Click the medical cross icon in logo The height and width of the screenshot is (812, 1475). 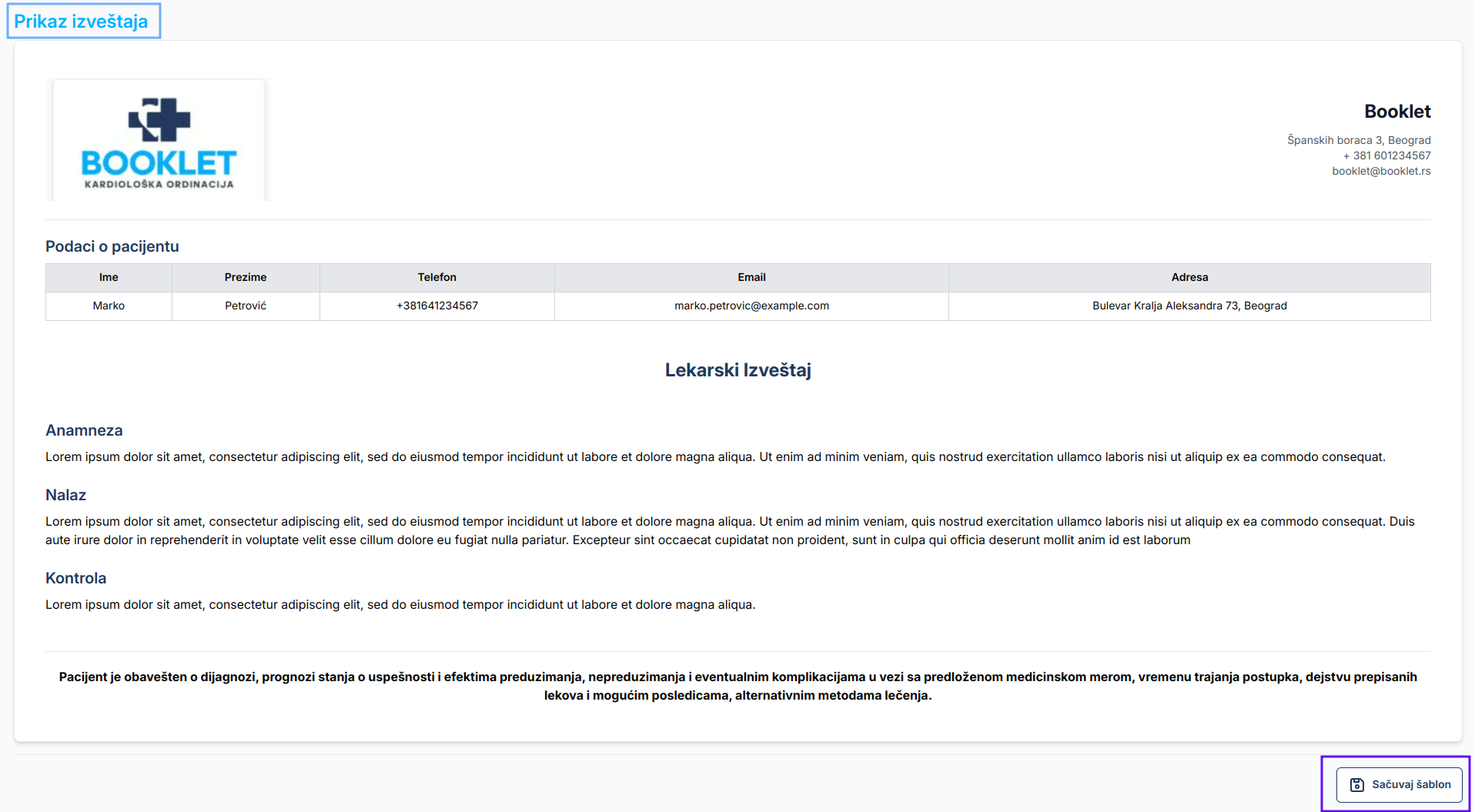pos(159,119)
